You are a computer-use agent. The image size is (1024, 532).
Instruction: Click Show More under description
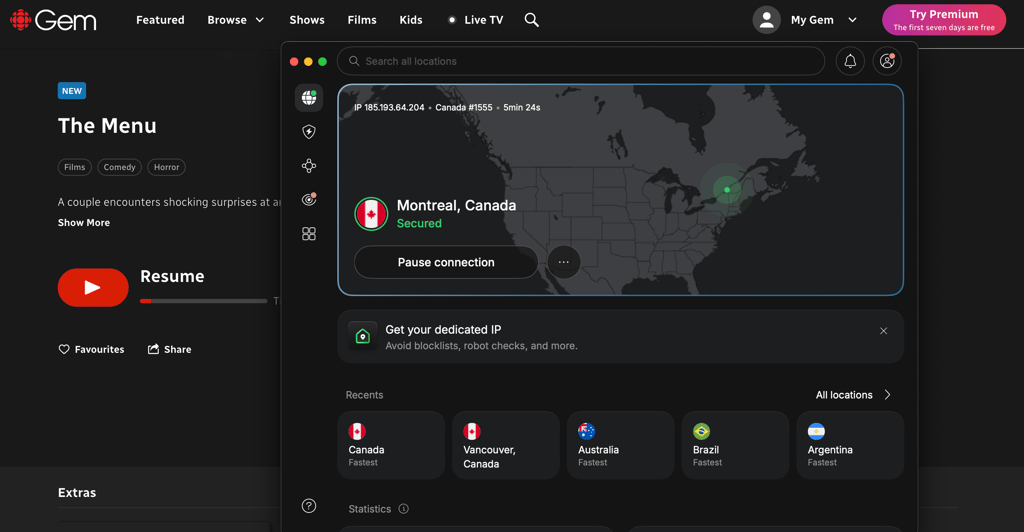coord(84,223)
